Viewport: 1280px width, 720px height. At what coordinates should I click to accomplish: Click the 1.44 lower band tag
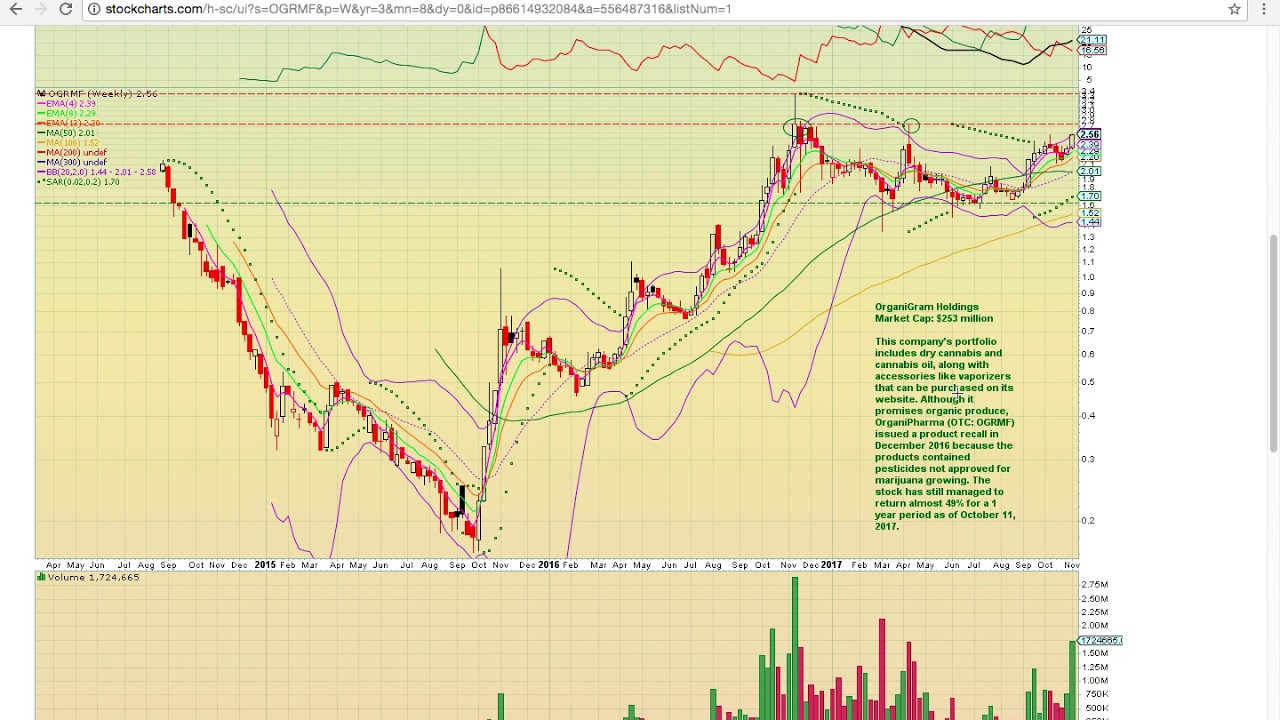click(x=1089, y=222)
